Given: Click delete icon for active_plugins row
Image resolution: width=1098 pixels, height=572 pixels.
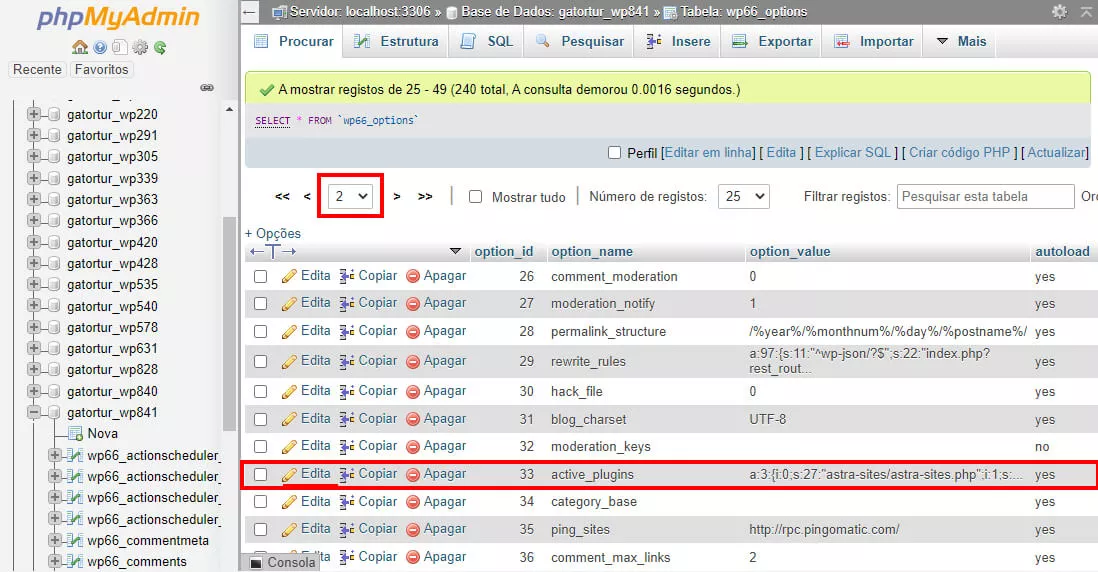Looking at the screenshot, I should (x=413, y=475).
